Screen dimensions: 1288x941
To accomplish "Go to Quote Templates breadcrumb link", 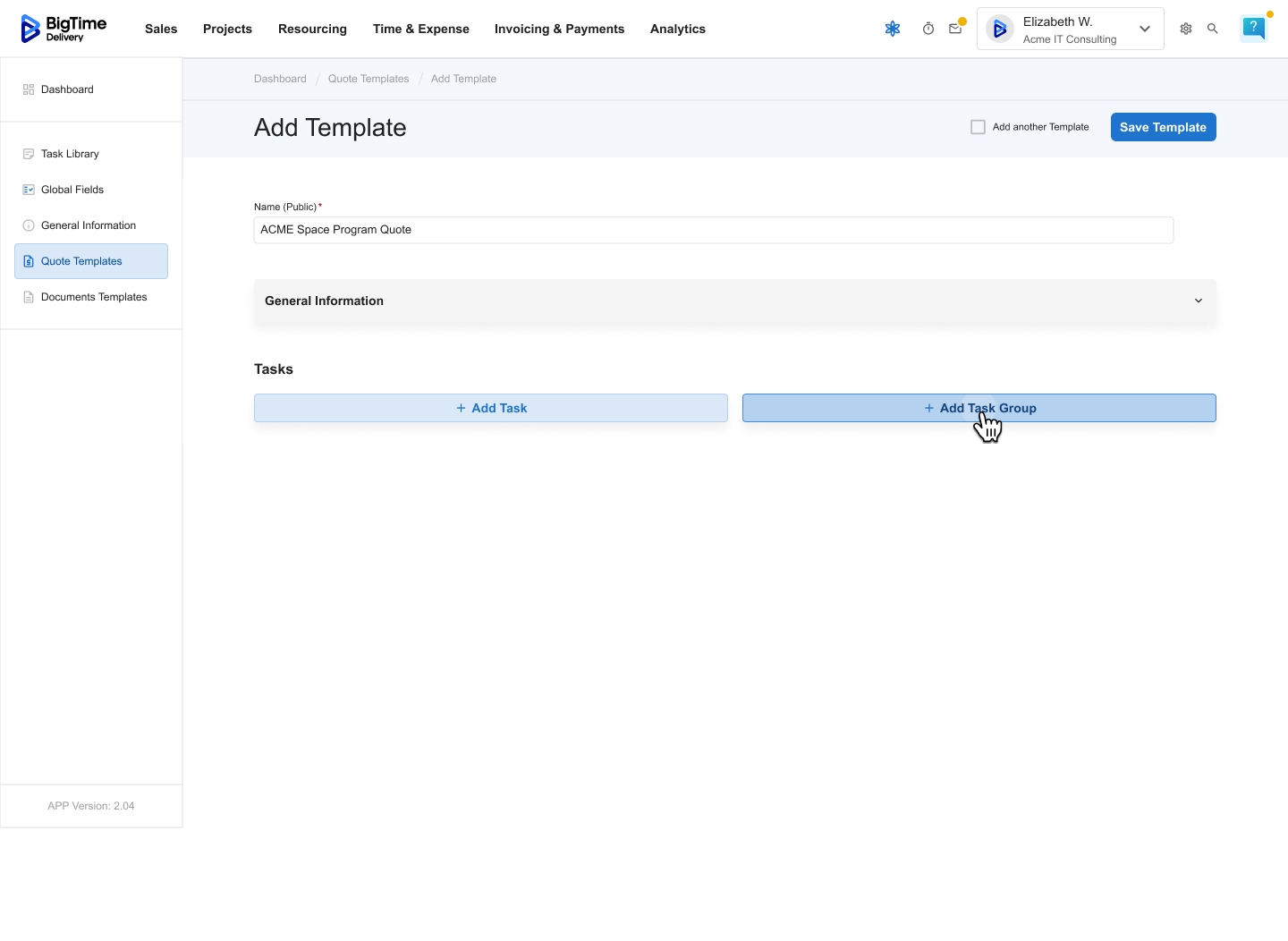I will [x=368, y=79].
